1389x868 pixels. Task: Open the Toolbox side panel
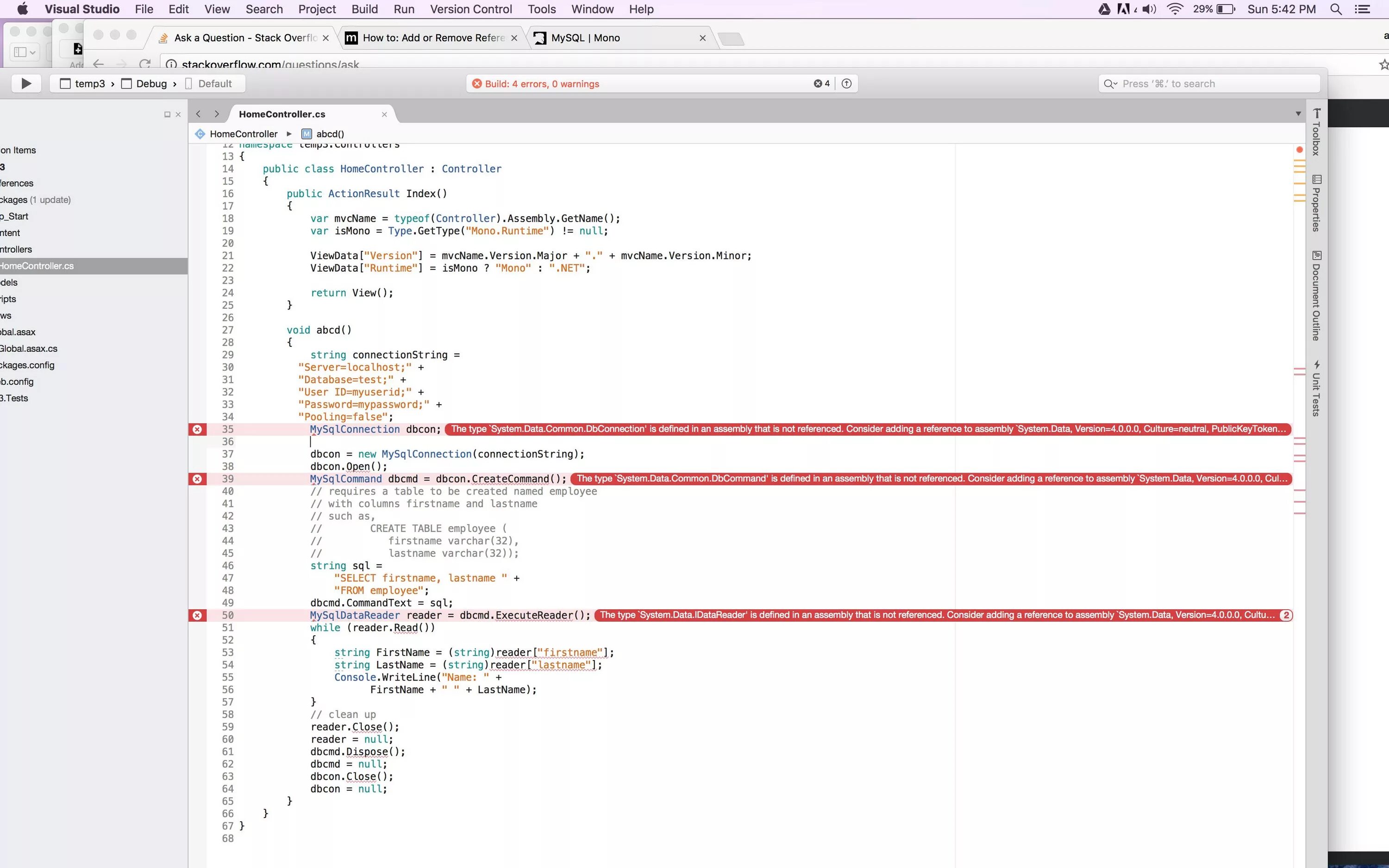point(1316,131)
